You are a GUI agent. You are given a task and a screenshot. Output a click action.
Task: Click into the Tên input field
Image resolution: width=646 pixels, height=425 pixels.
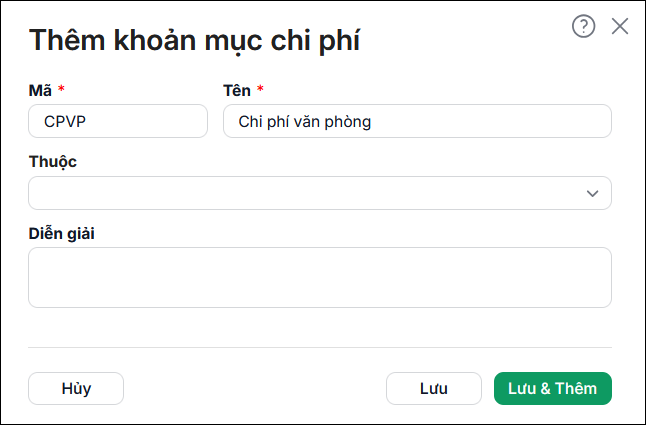click(x=417, y=121)
